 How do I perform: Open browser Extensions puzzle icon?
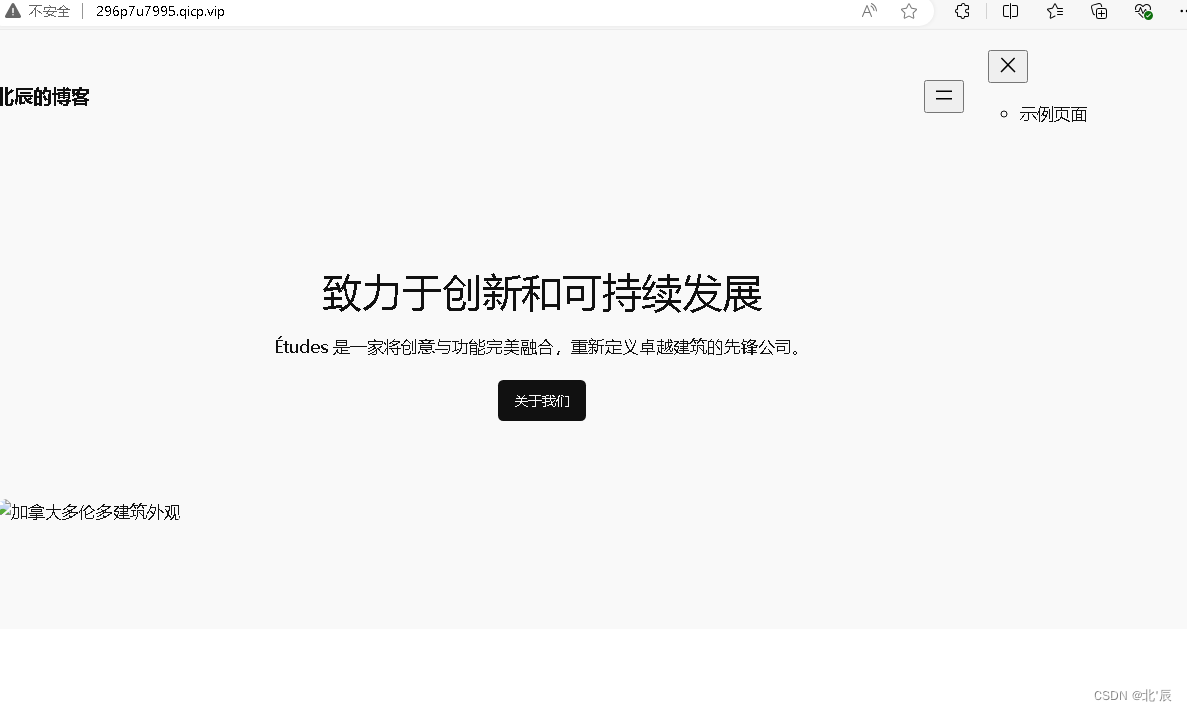pos(962,11)
